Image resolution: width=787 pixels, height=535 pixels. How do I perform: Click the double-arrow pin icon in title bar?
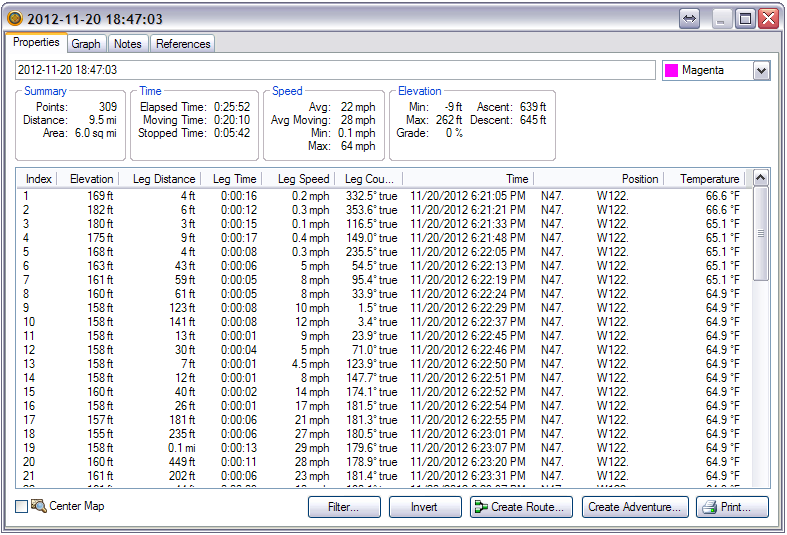point(690,19)
